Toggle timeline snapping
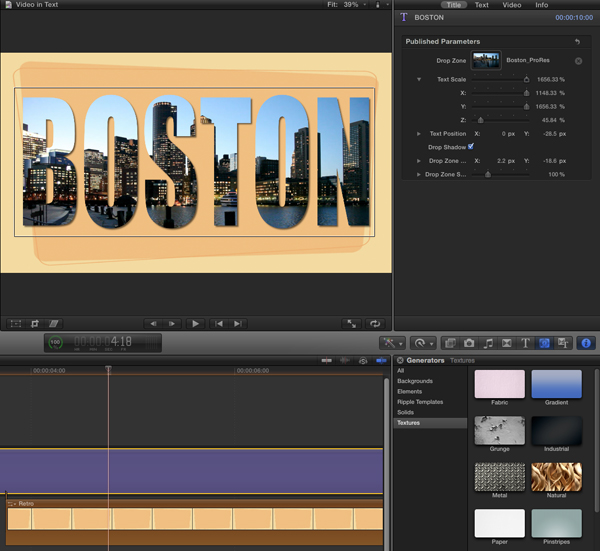The height and width of the screenshot is (551, 600). point(381,360)
